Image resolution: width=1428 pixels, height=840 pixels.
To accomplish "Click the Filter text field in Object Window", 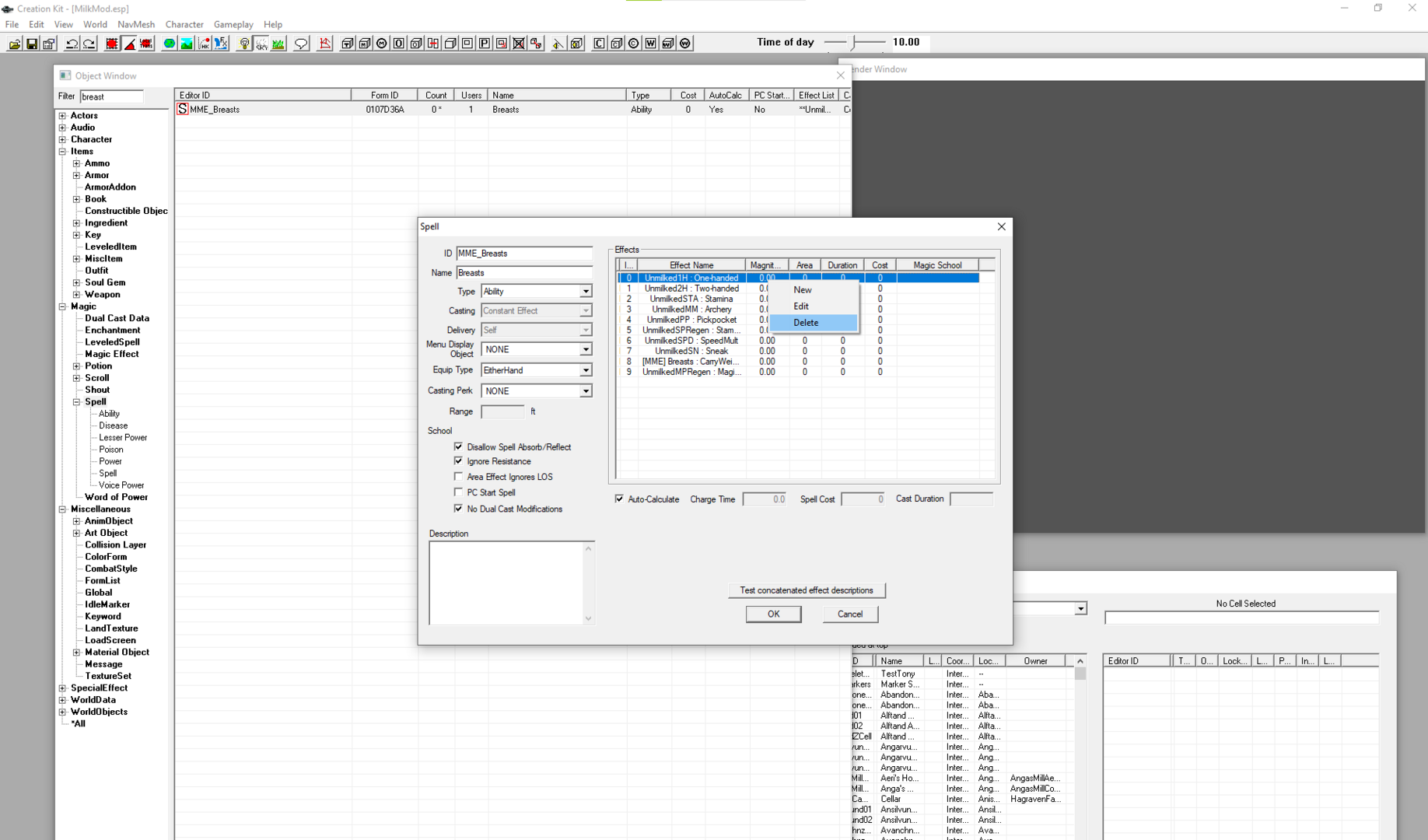I will [x=112, y=96].
